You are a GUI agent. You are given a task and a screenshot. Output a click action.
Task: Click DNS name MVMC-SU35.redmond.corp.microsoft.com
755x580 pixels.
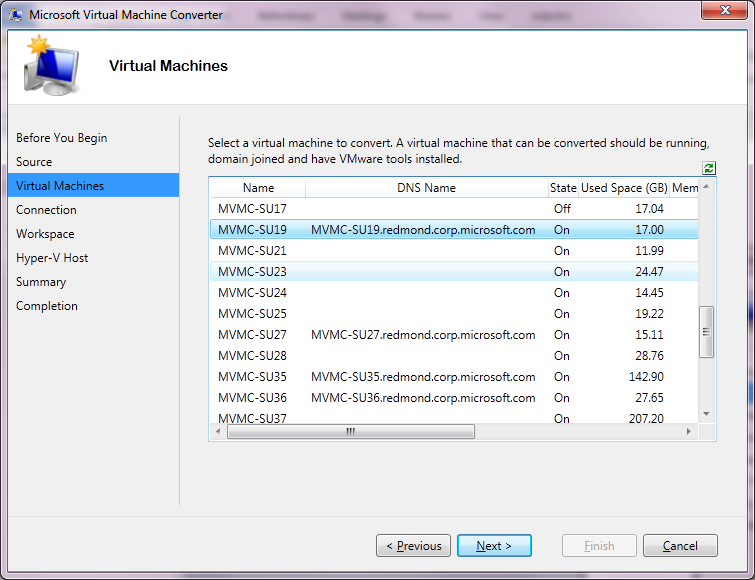tap(423, 377)
